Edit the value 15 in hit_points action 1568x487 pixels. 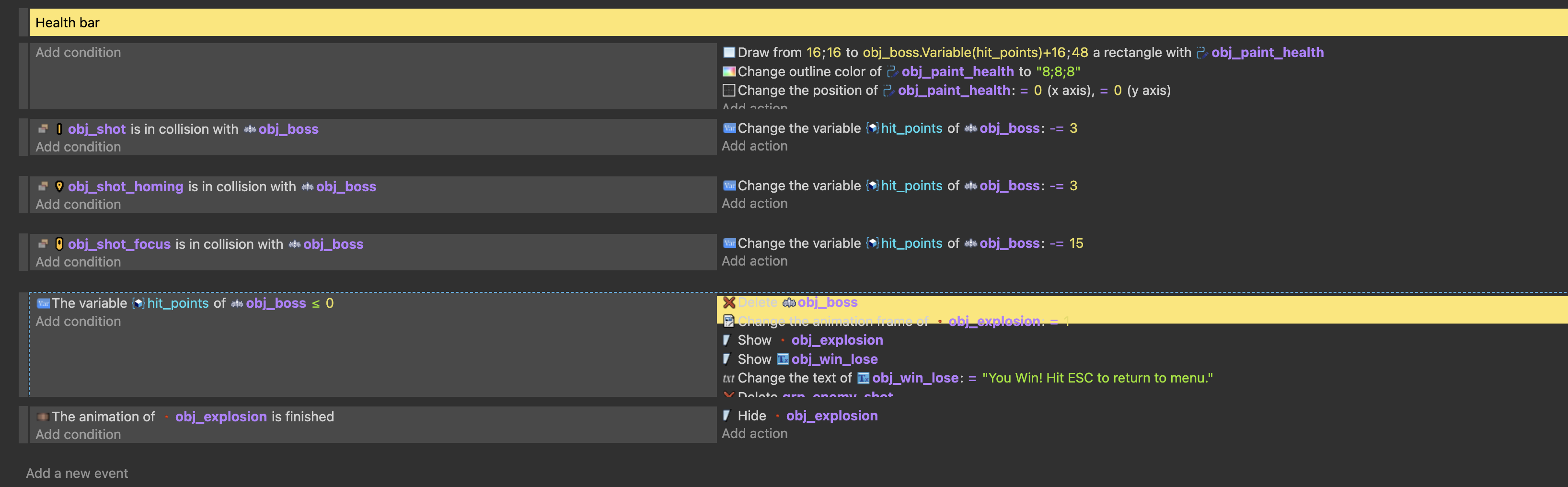[1076, 243]
